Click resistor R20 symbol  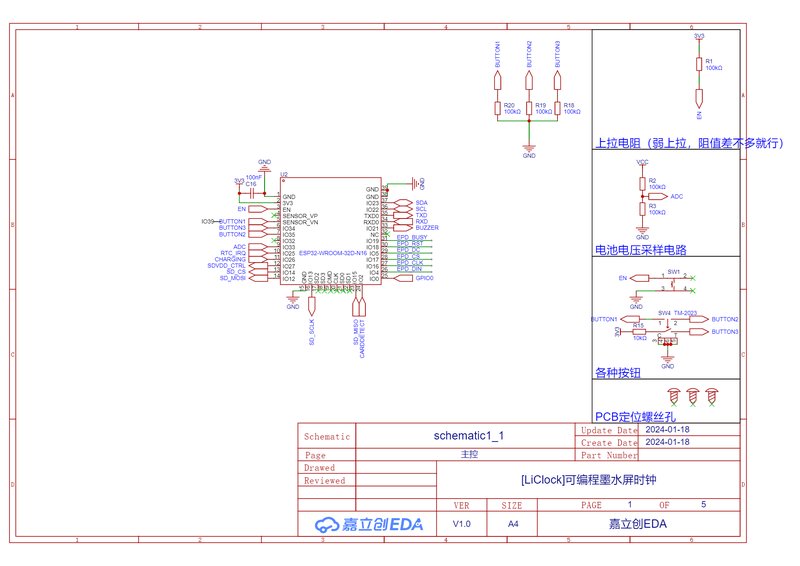pos(498,108)
